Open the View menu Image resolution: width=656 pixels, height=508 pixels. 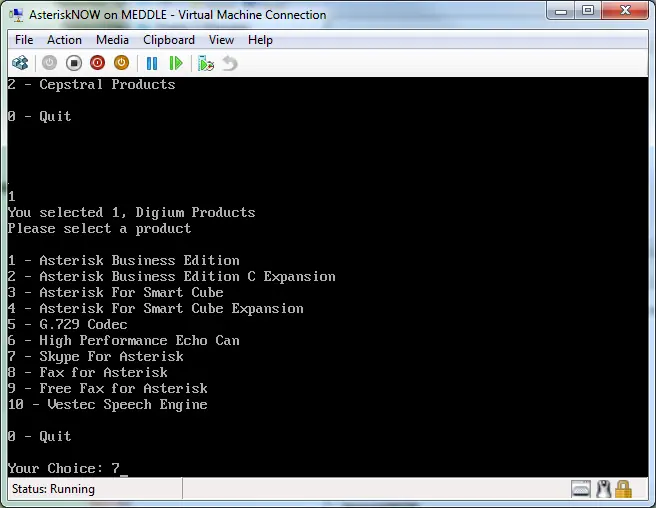pos(221,40)
